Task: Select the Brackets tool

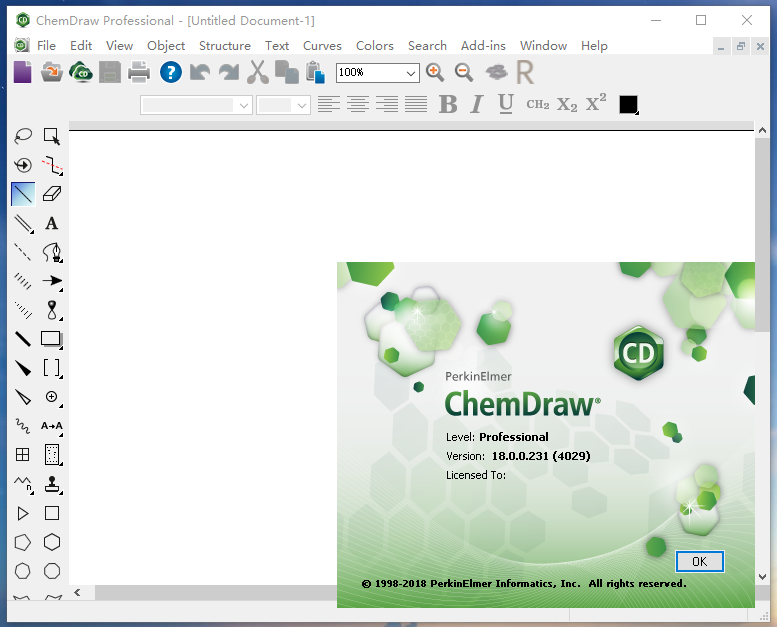Action: point(52,368)
